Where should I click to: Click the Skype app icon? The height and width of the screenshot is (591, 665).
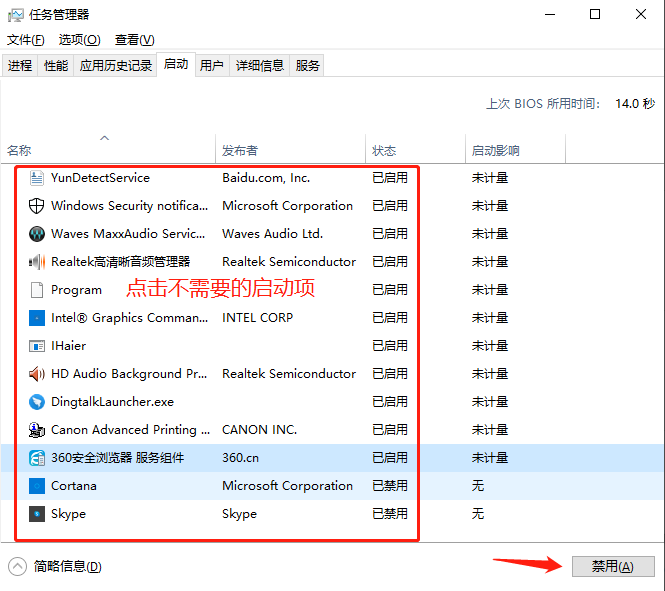pyautogui.click(x=36, y=513)
